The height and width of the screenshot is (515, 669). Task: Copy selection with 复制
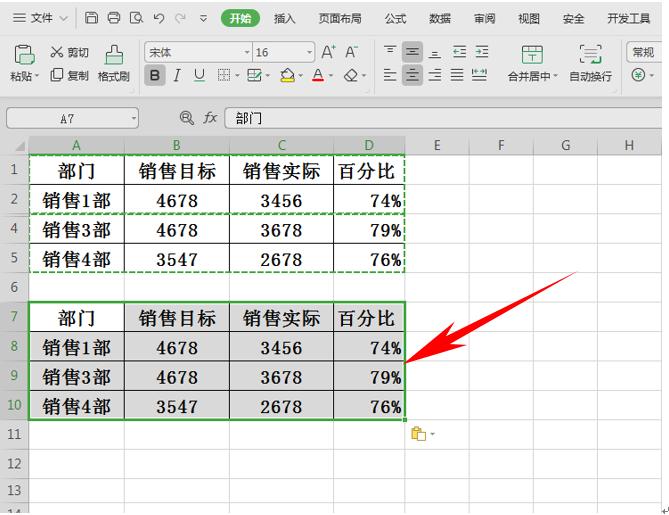pos(69,76)
